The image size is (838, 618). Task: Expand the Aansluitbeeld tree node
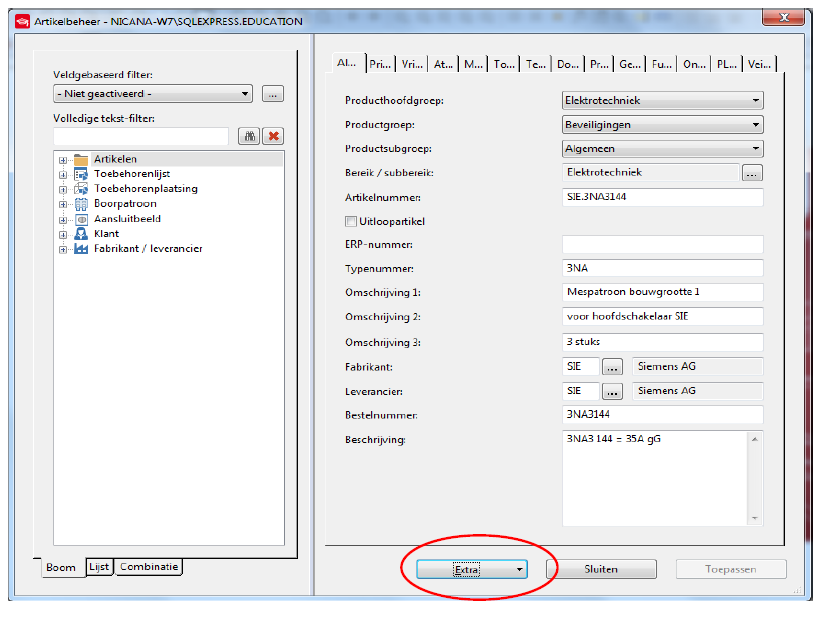point(63,220)
